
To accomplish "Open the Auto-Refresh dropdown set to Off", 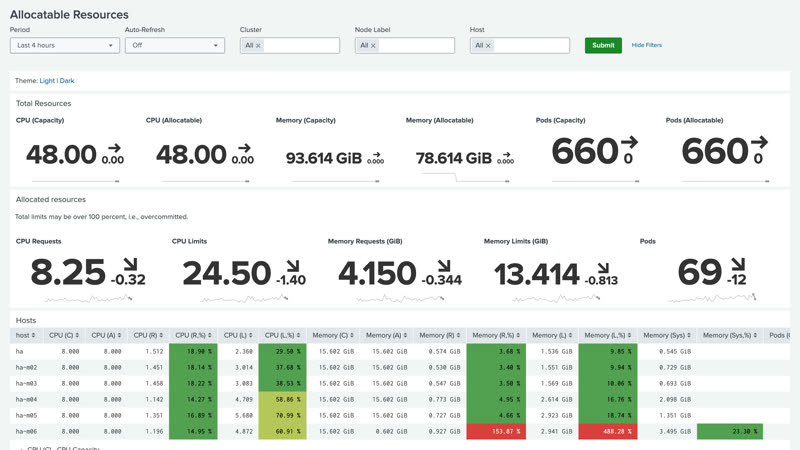I will 174,45.
